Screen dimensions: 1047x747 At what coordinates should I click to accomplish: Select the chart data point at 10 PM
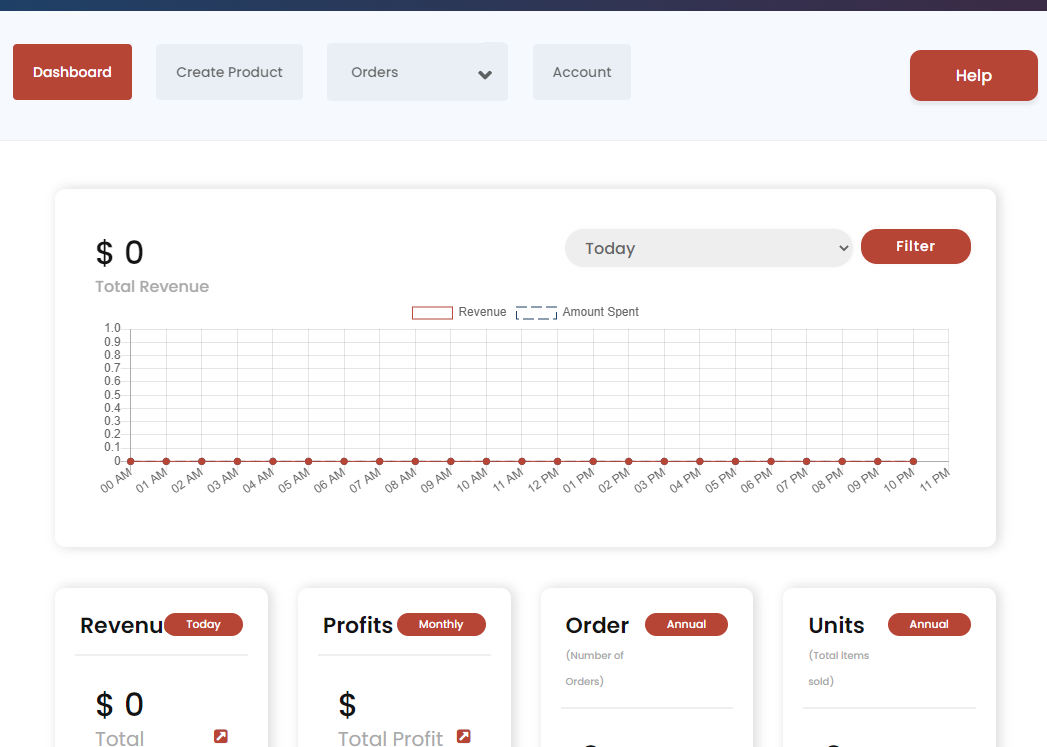pos(913,461)
